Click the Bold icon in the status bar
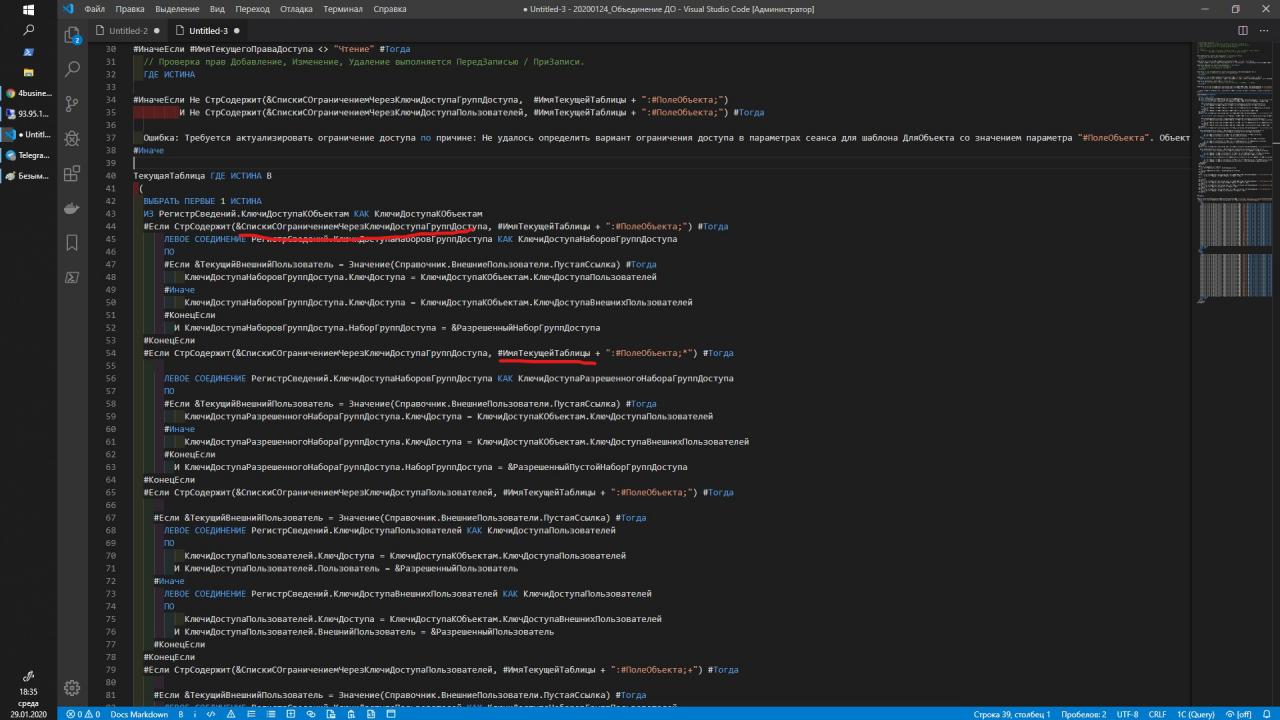 point(181,714)
